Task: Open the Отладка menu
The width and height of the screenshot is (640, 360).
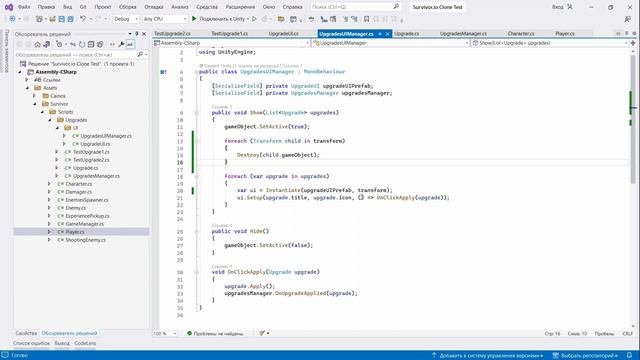Action: pos(153,7)
